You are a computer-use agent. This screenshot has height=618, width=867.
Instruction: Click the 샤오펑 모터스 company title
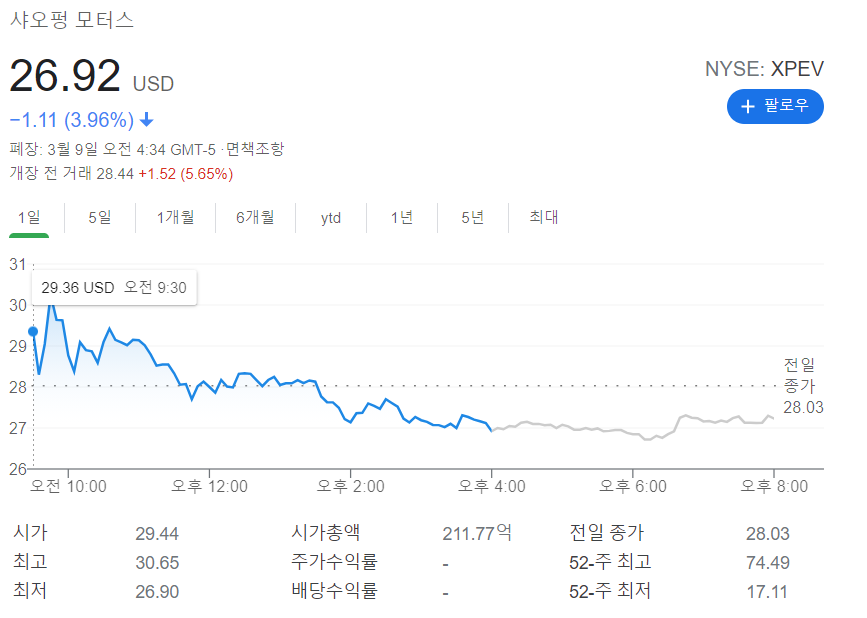coord(72,20)
